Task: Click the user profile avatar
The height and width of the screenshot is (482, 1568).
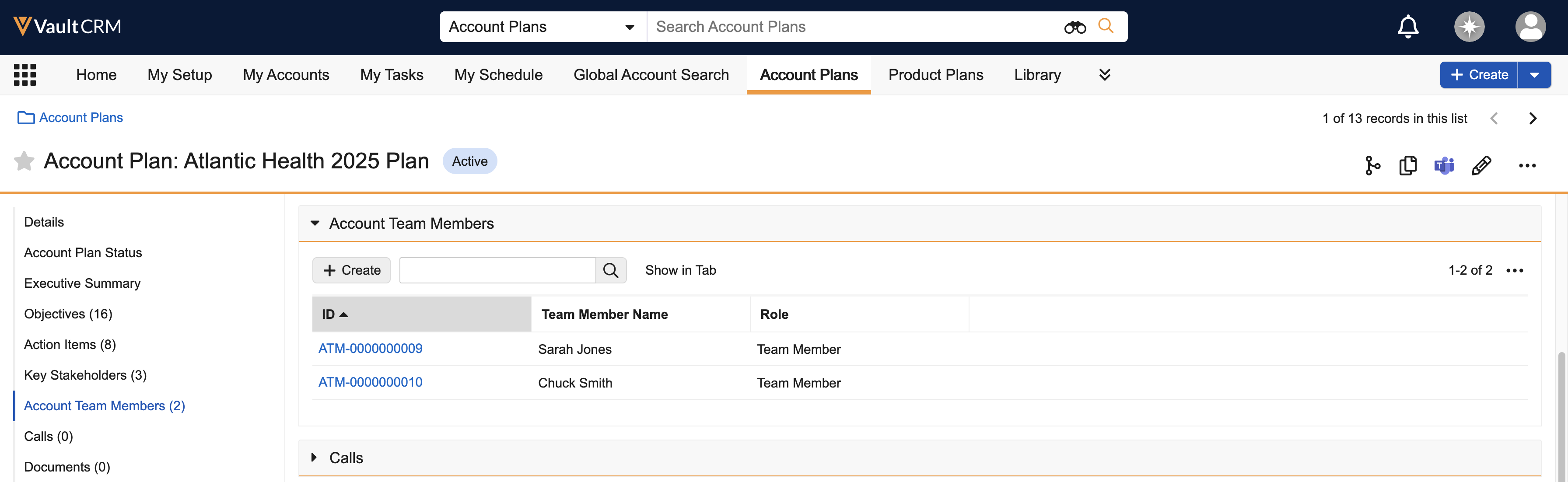Action: click(x=1529, y=27)
